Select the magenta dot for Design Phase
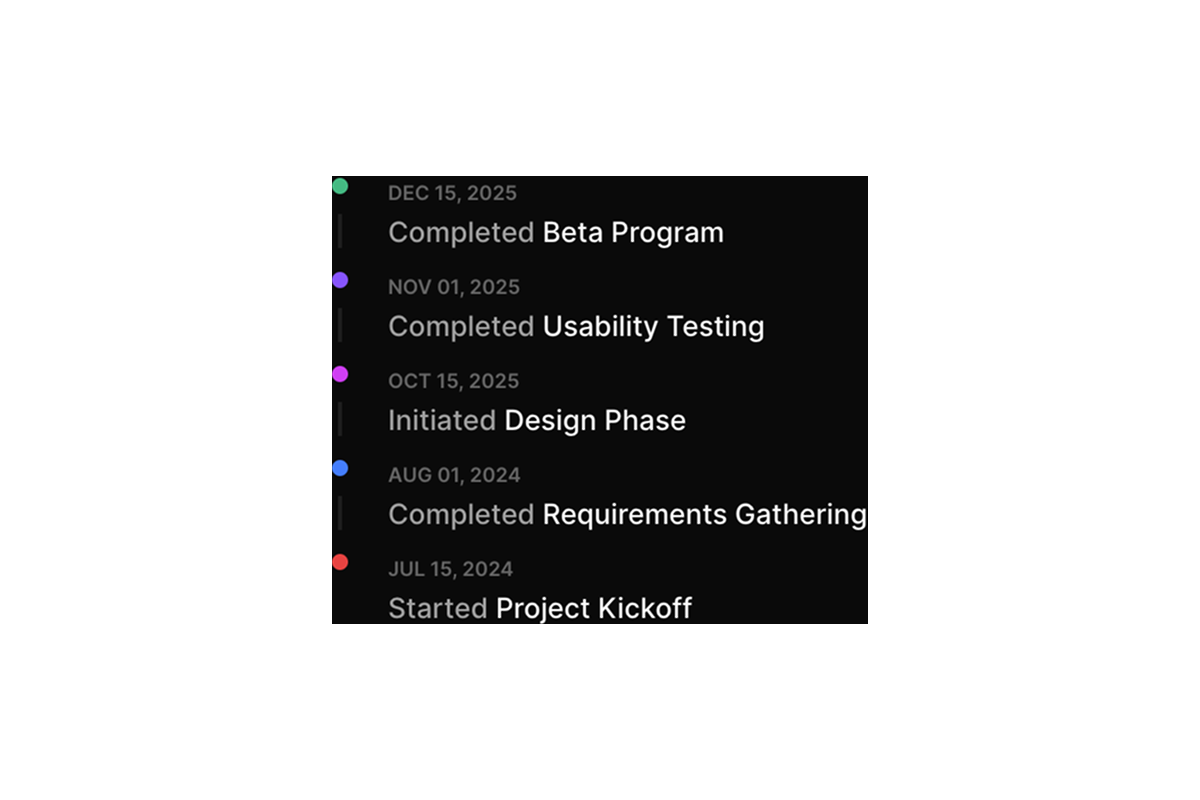 point(340,374)
